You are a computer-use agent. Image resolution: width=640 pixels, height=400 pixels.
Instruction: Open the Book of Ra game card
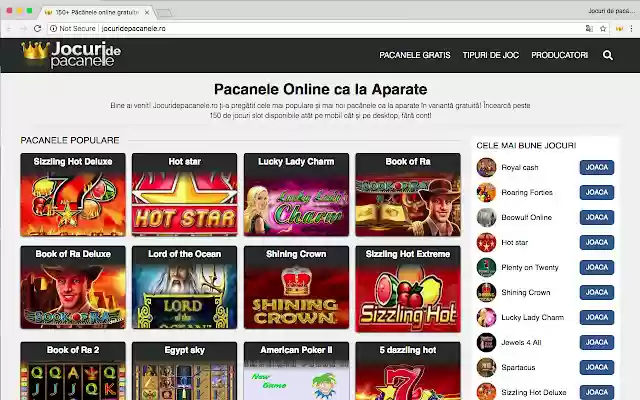click(408, 195)
